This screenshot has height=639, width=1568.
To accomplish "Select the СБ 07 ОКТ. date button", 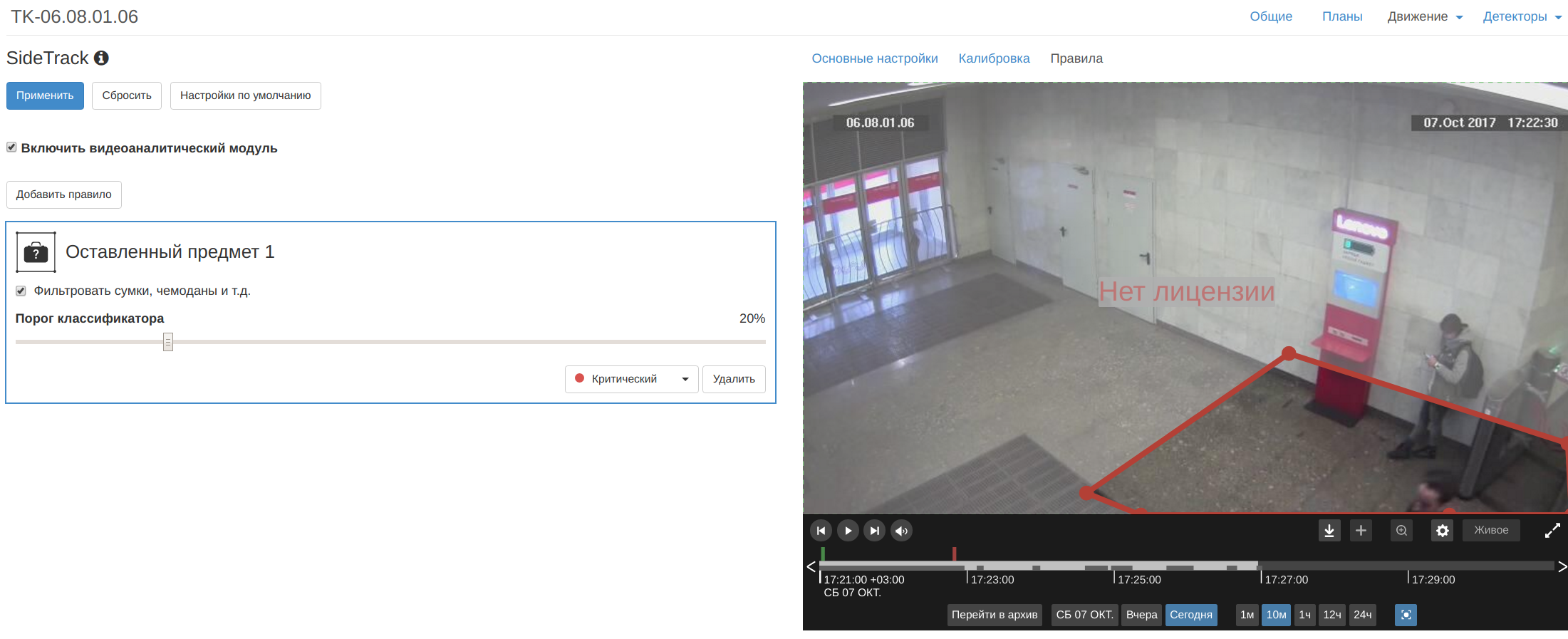I will [1084, 615].
